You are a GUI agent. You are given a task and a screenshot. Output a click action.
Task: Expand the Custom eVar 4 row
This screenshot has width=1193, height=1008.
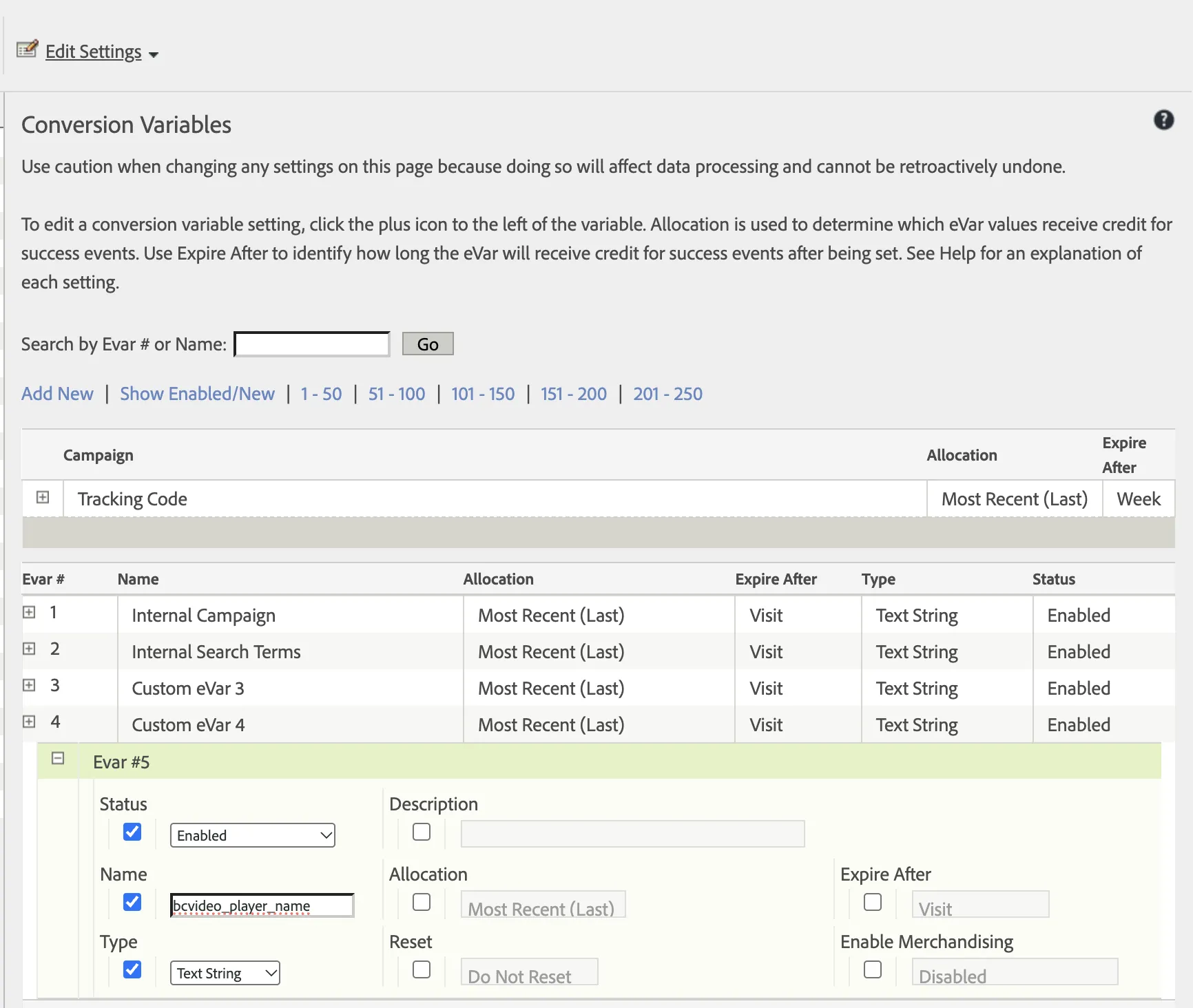pos(29,722)
